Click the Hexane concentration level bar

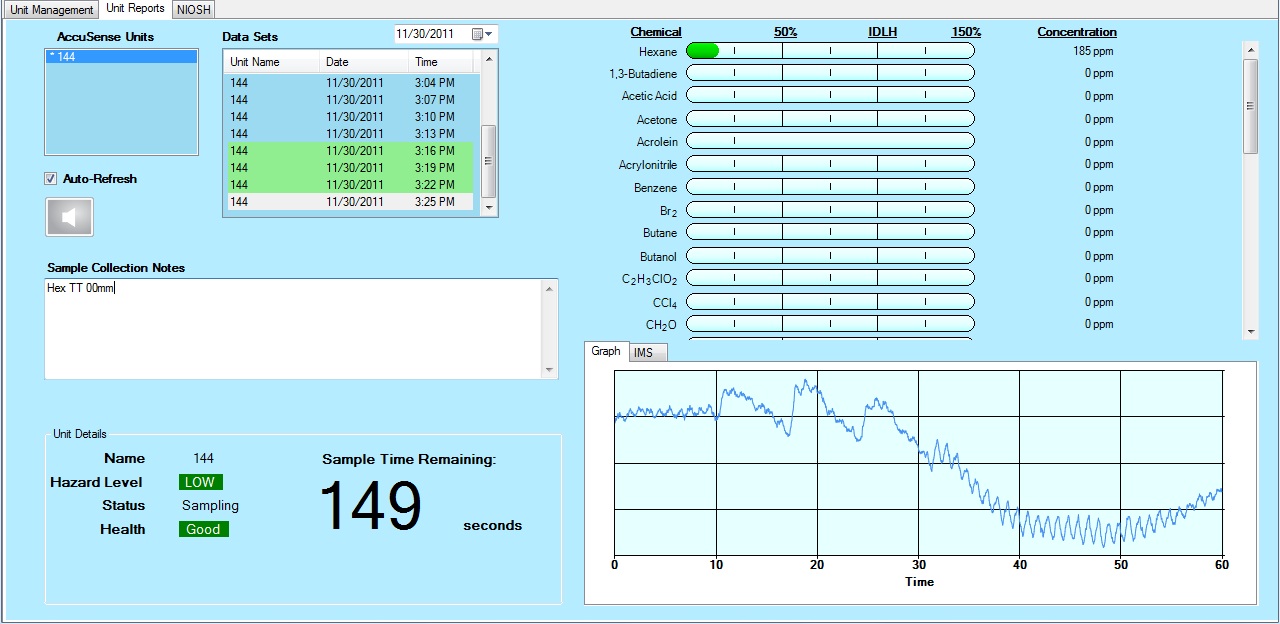(829, 51)
